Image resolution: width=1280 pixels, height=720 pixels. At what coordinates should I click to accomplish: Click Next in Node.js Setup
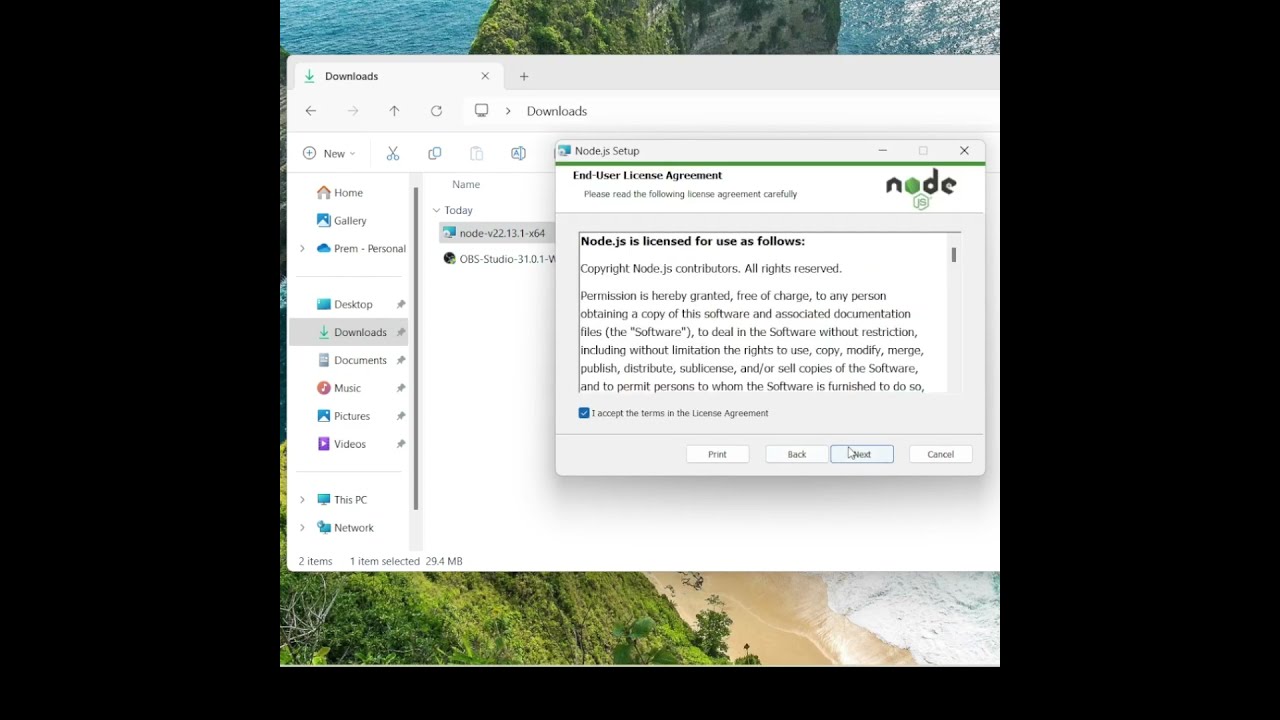(x=862, y=454)
